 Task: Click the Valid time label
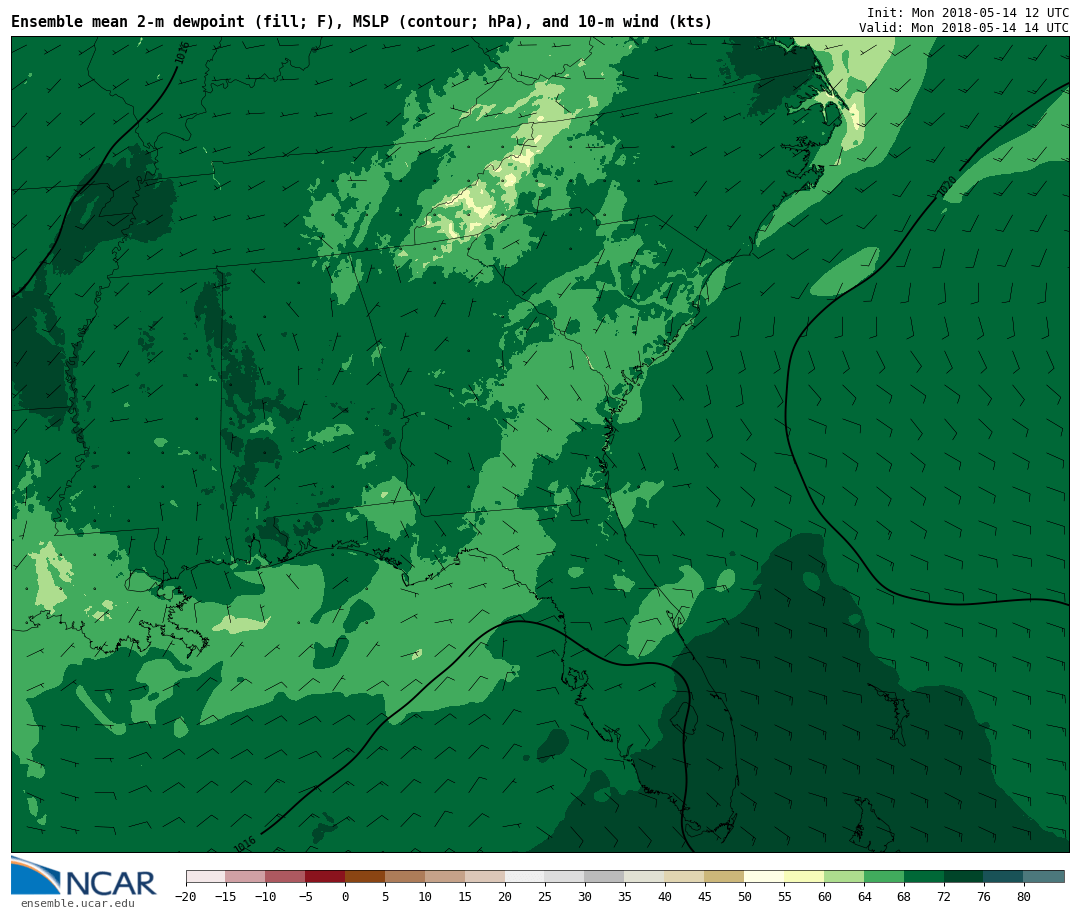click(963, 28)
